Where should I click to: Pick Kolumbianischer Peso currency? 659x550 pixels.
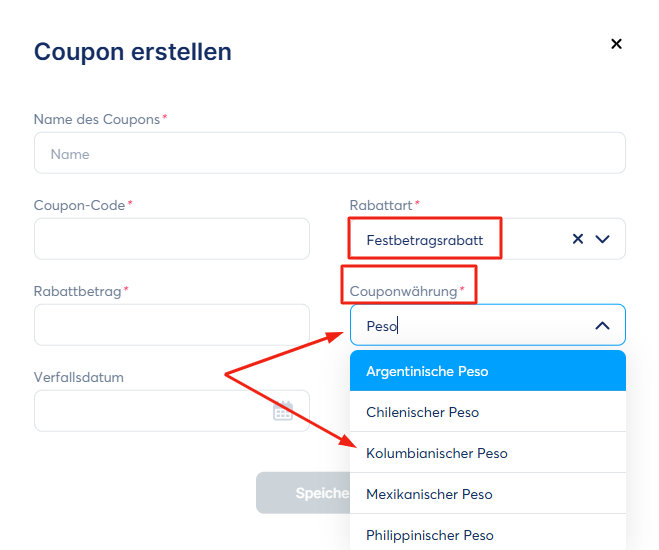[488, 453]
